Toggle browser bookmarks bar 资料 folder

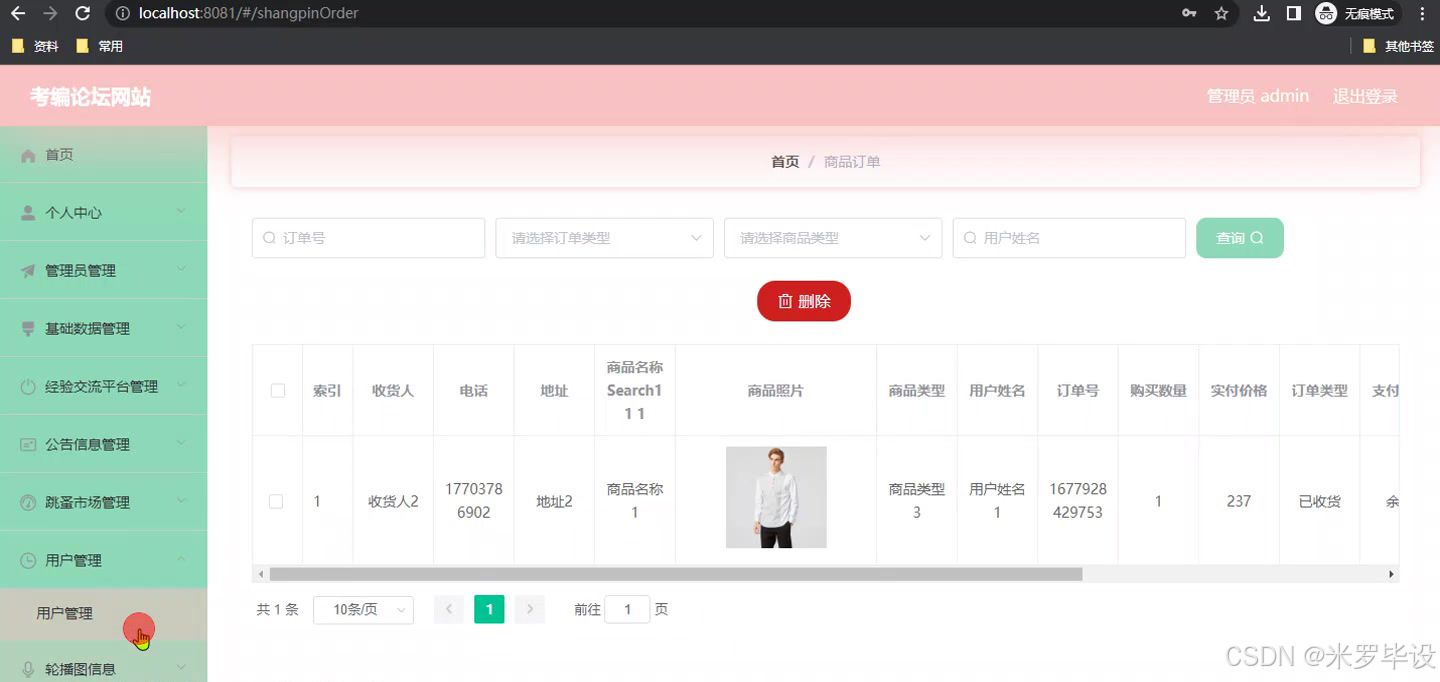pyautogui.click(x=35, y=45)
